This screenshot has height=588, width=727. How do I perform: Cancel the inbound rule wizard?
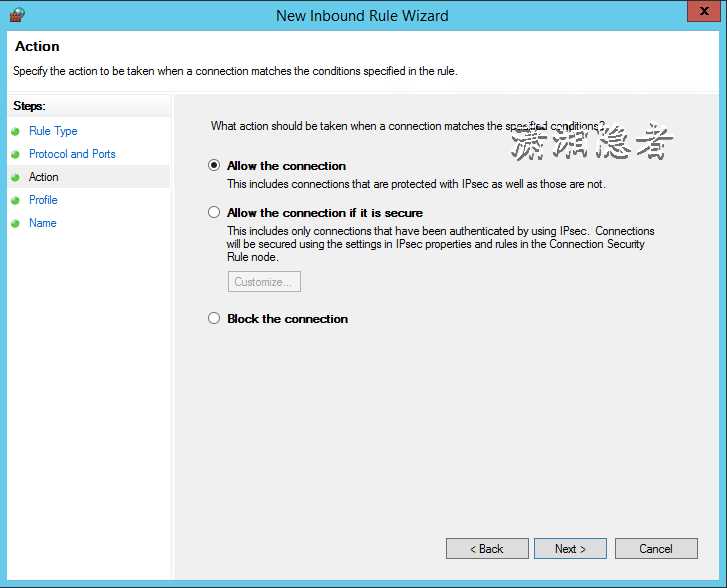pyautogui.click(x=656, y=549)
